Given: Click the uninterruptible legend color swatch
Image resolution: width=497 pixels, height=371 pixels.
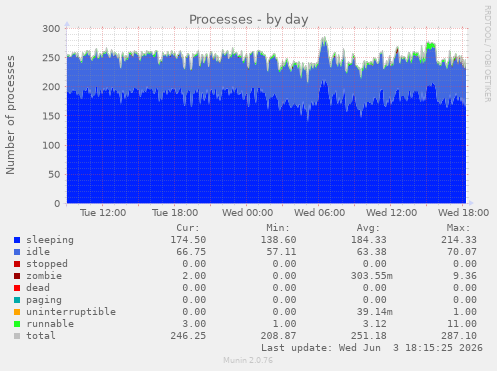Looking at the screenshot, I should click(x=17, y=312).
